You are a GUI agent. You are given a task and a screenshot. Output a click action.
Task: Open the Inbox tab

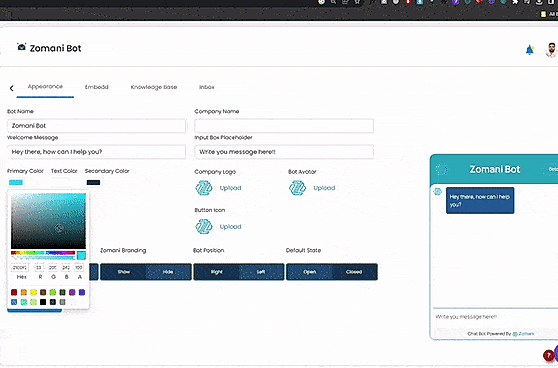(207, 87)
